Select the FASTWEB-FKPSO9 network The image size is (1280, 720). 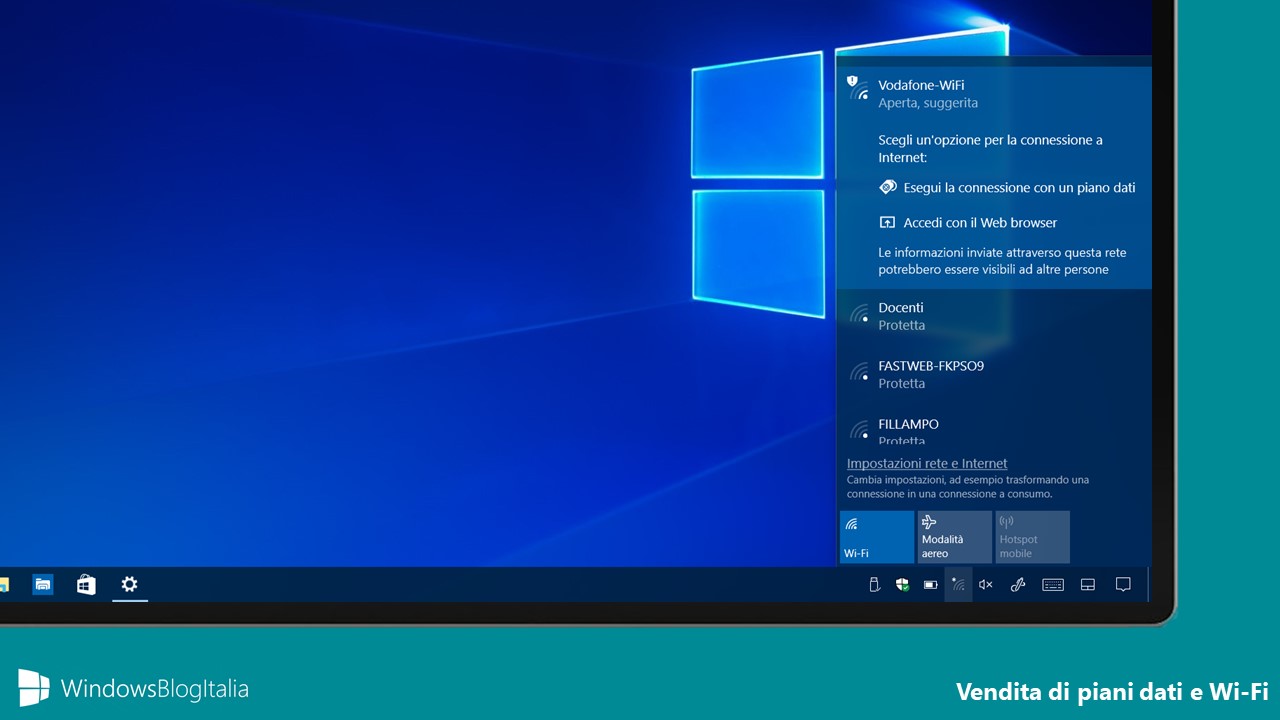click(x=994, y=374)
